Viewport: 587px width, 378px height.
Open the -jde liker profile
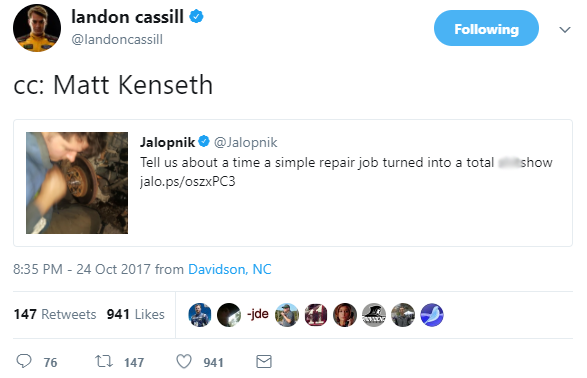pos(258,314)
